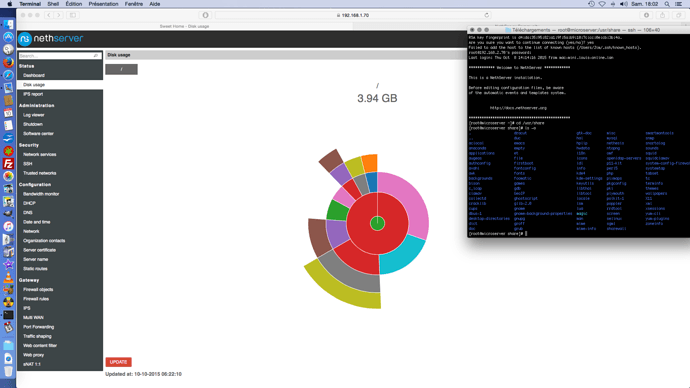Click the green center of the sunburst chart

[377, 223]
